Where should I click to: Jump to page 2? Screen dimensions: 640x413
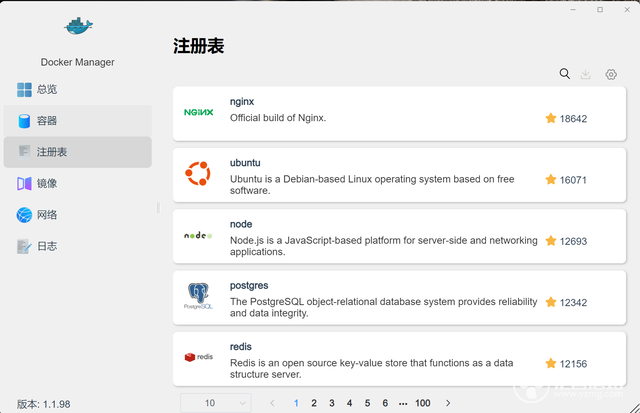click(x=314, y=403)
